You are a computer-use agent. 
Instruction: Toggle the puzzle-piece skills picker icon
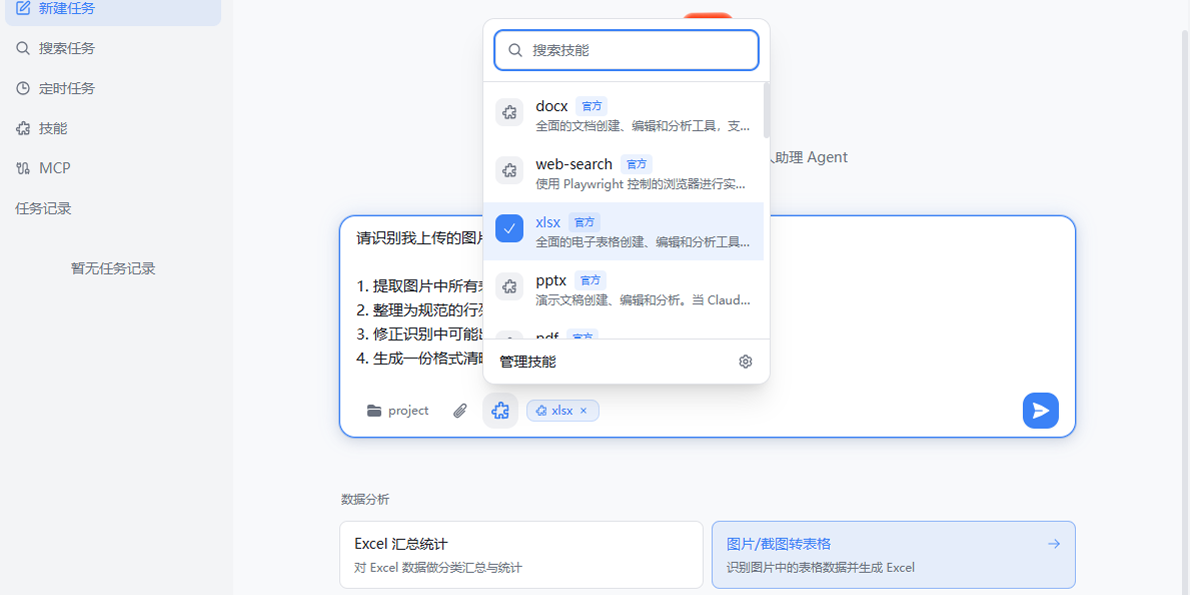(x=500, y=411)
